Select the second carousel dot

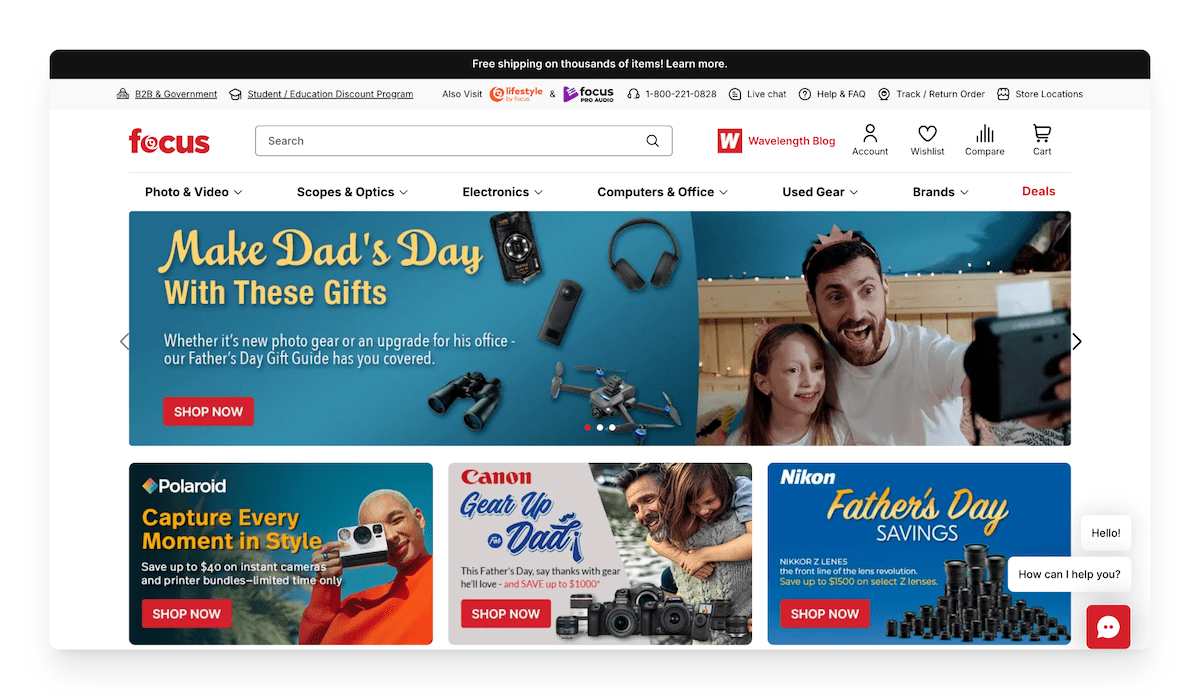coord(600,427)
